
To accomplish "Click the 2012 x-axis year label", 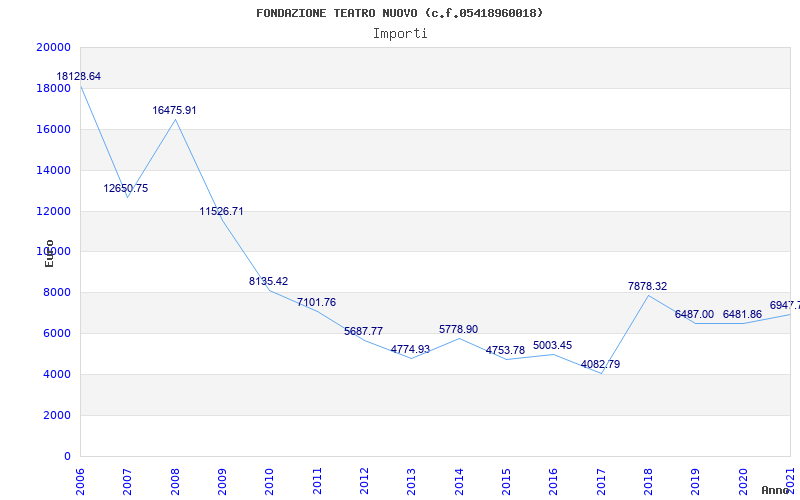I will (364, 481).
